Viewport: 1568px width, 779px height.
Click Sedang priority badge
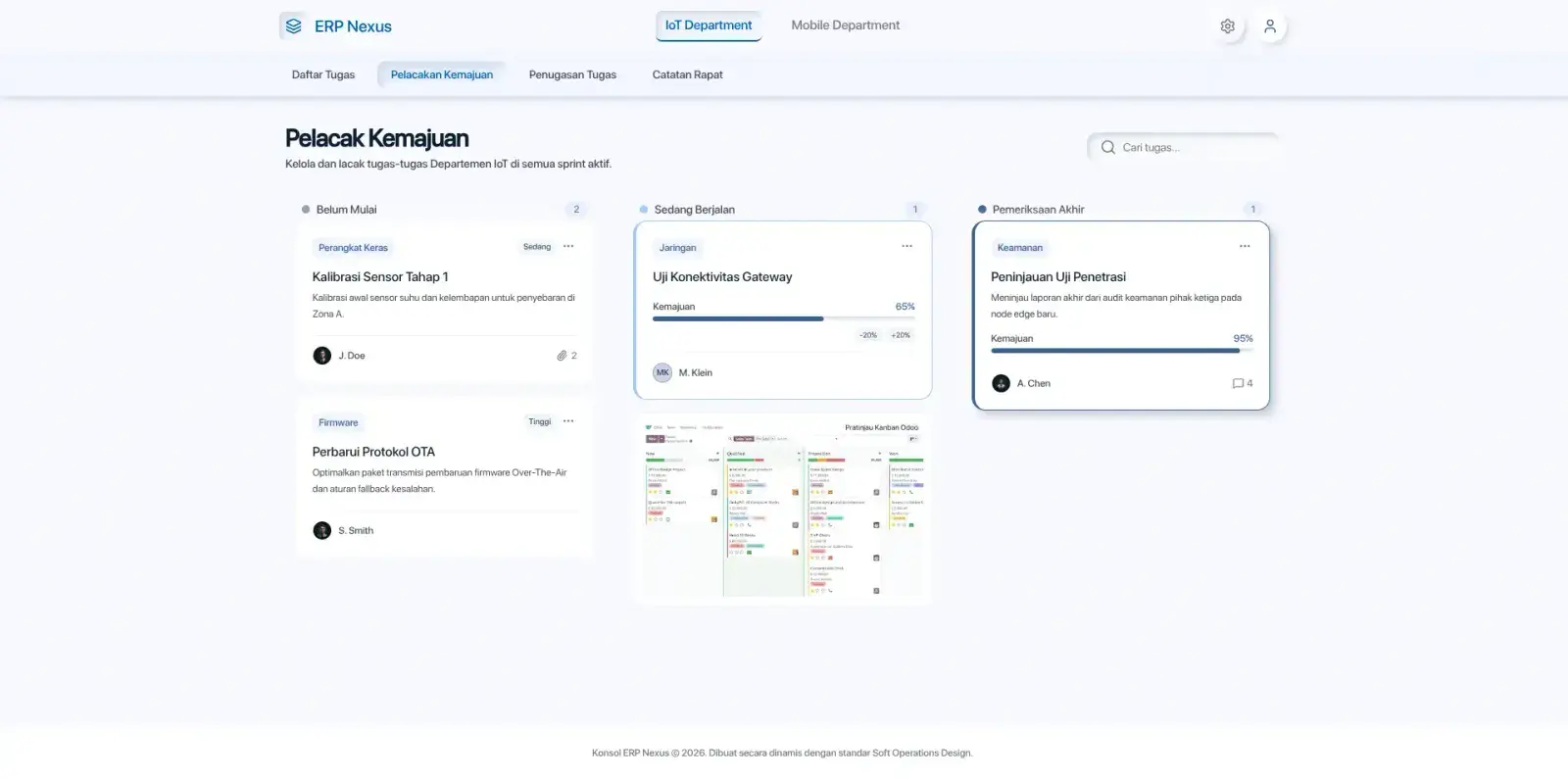click(x=537, y=247)
